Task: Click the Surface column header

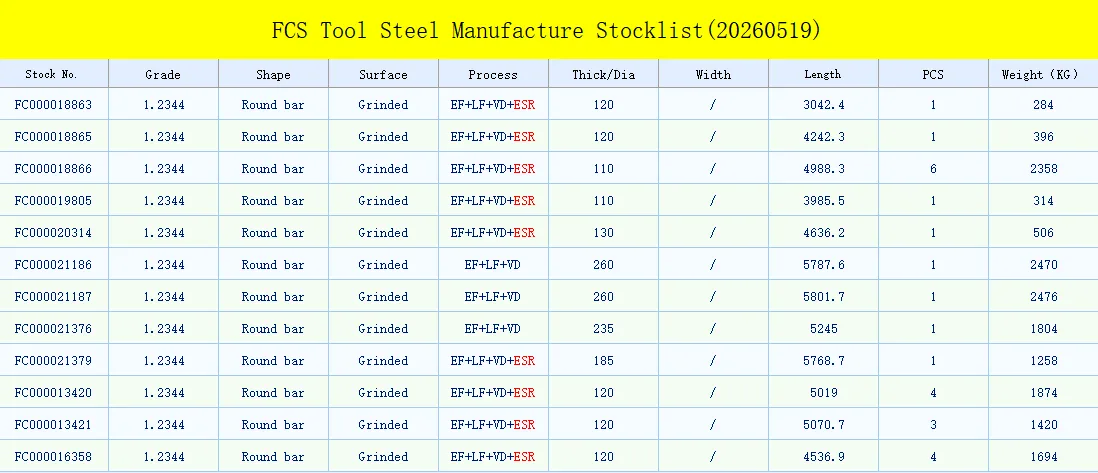Action: [x=383, y=74]
